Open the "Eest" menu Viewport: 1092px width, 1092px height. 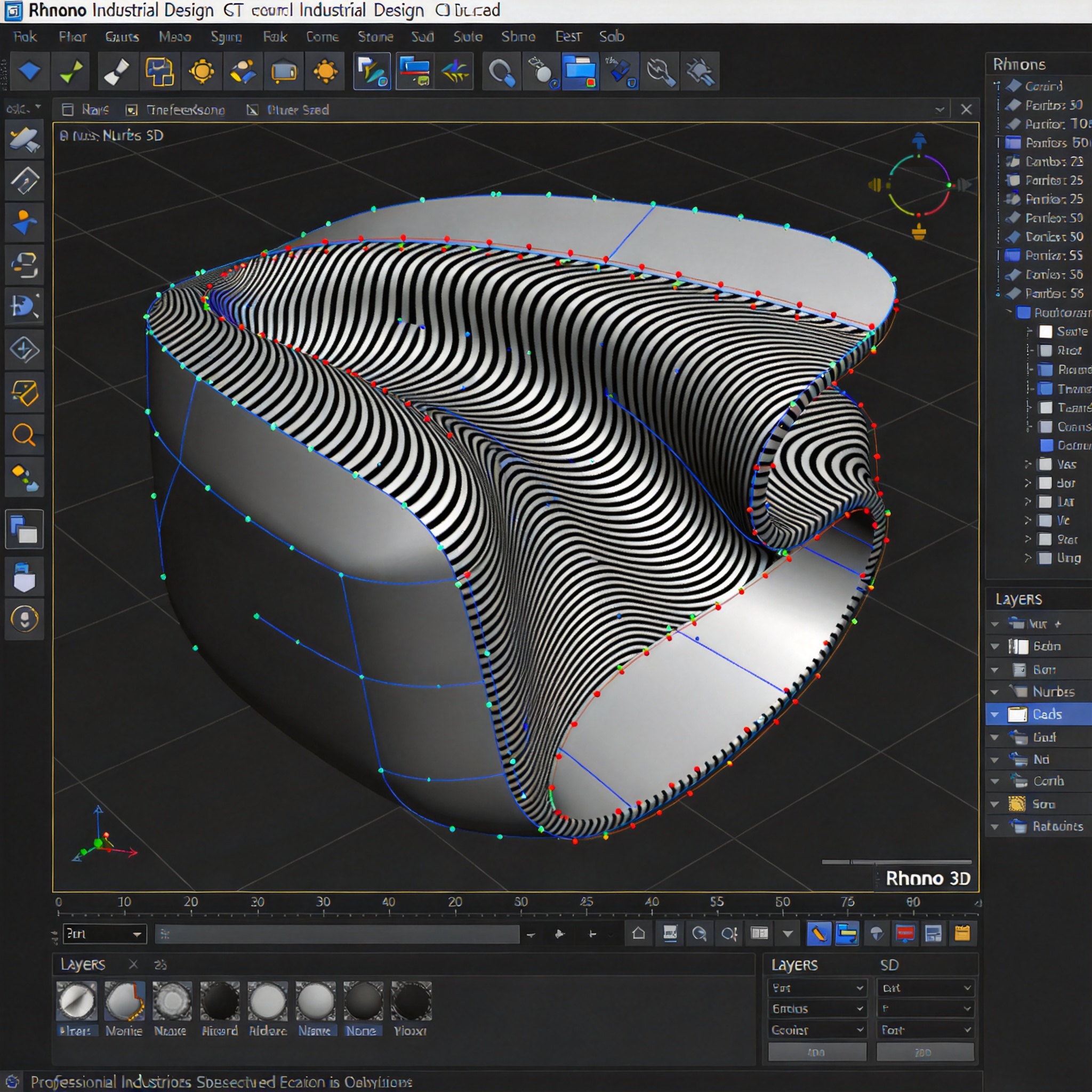(x=568, y=37)
